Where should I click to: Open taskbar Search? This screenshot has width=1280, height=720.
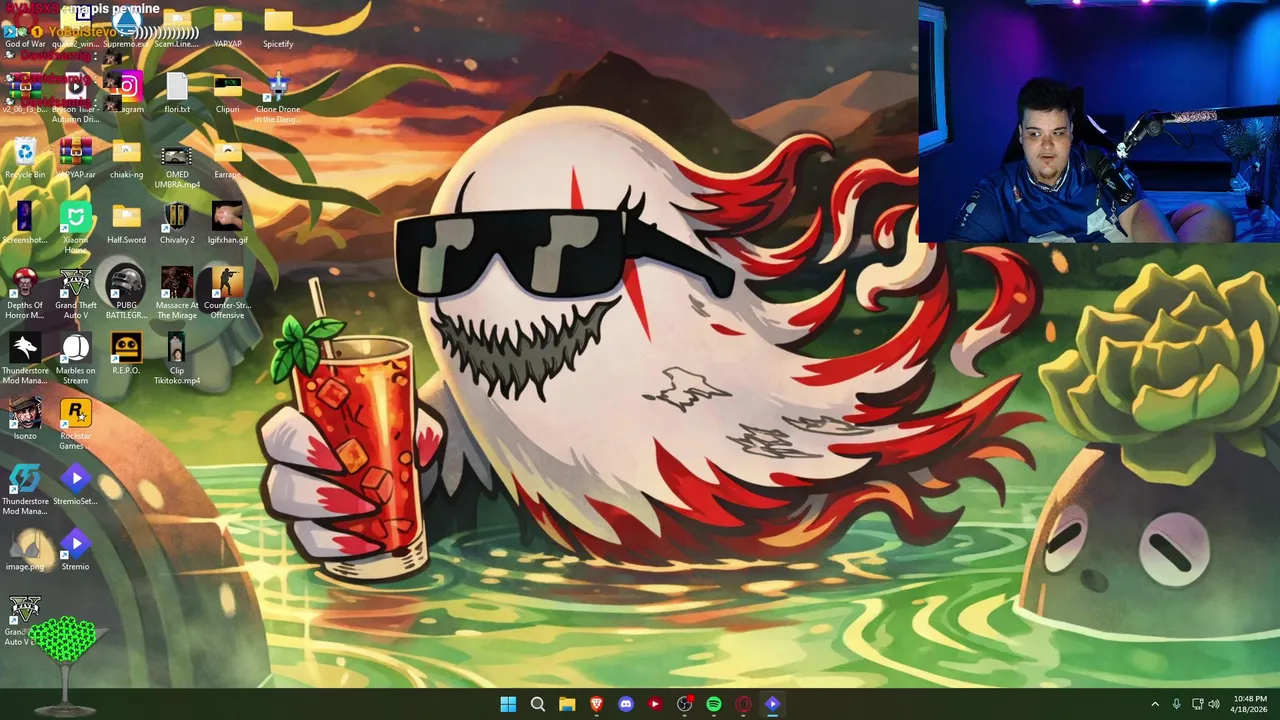pyautogui.click(x=537, y=704)
